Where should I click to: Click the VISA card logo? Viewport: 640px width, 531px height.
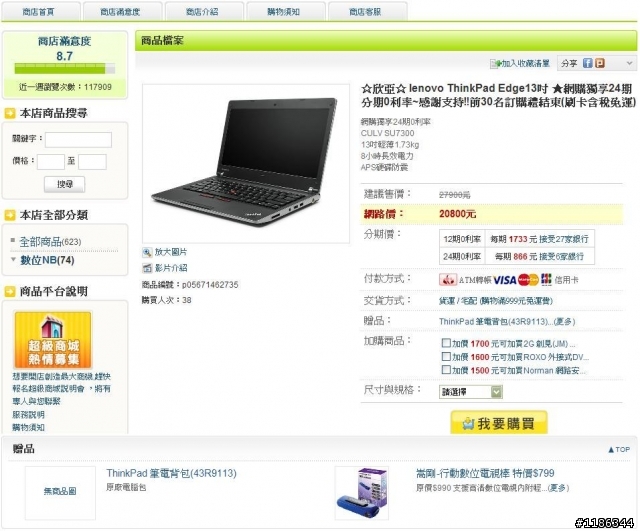click(x=504, y=280)
